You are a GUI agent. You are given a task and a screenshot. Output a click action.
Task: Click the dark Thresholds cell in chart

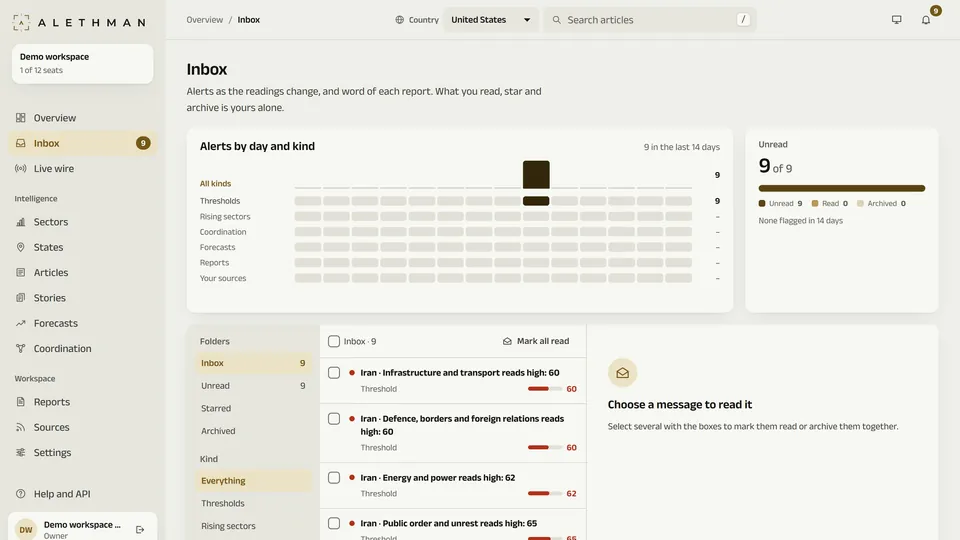coord(536,201)
